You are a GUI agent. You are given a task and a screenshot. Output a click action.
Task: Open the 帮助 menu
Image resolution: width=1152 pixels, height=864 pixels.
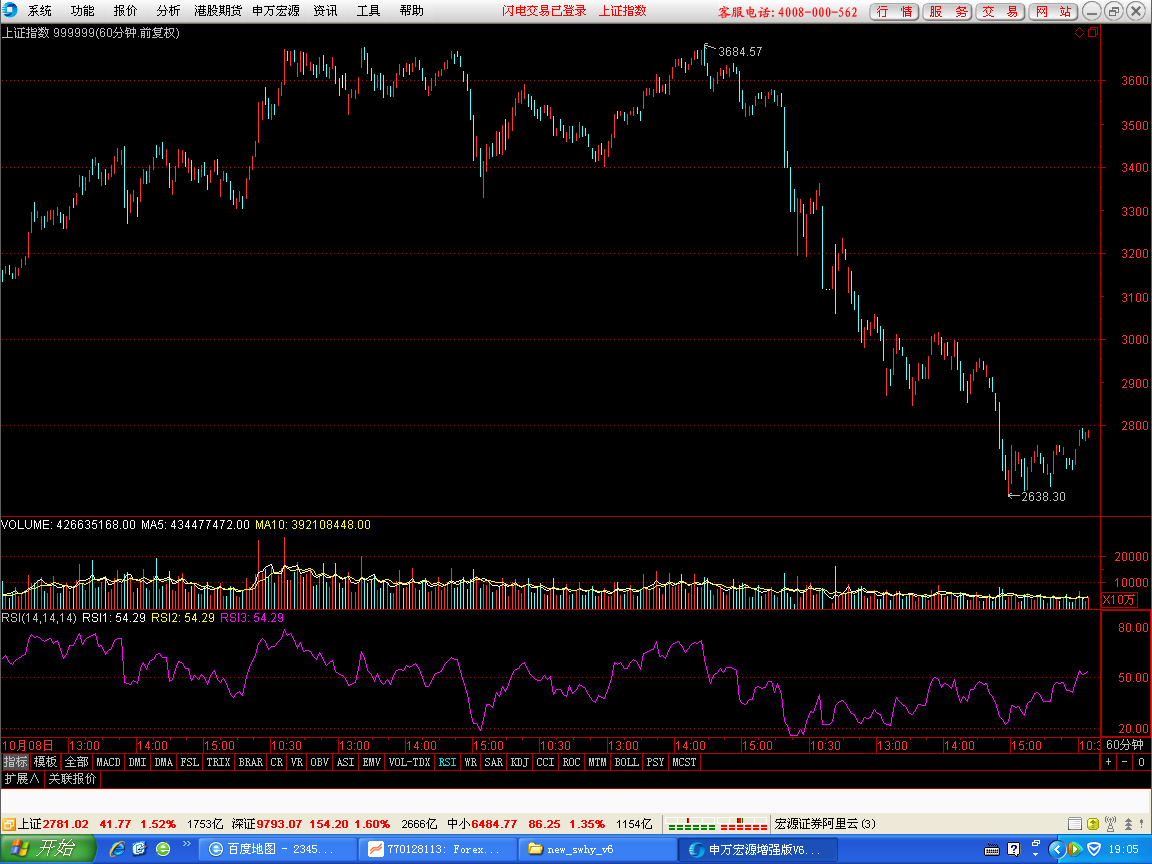(x=411, y=11)
